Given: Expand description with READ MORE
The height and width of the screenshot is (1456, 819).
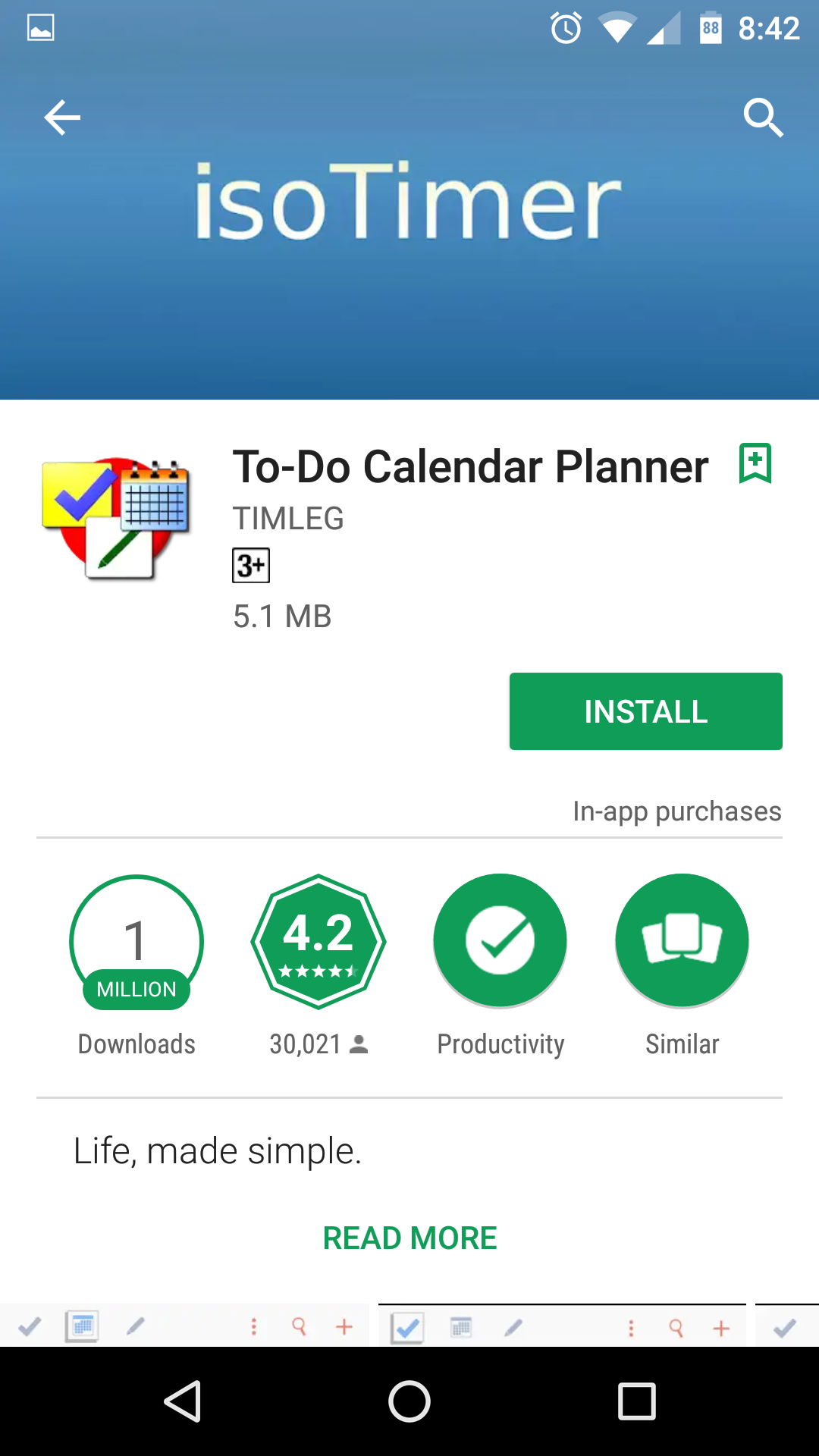Looking at the screenshot, I should click(x=409, y=1238).
